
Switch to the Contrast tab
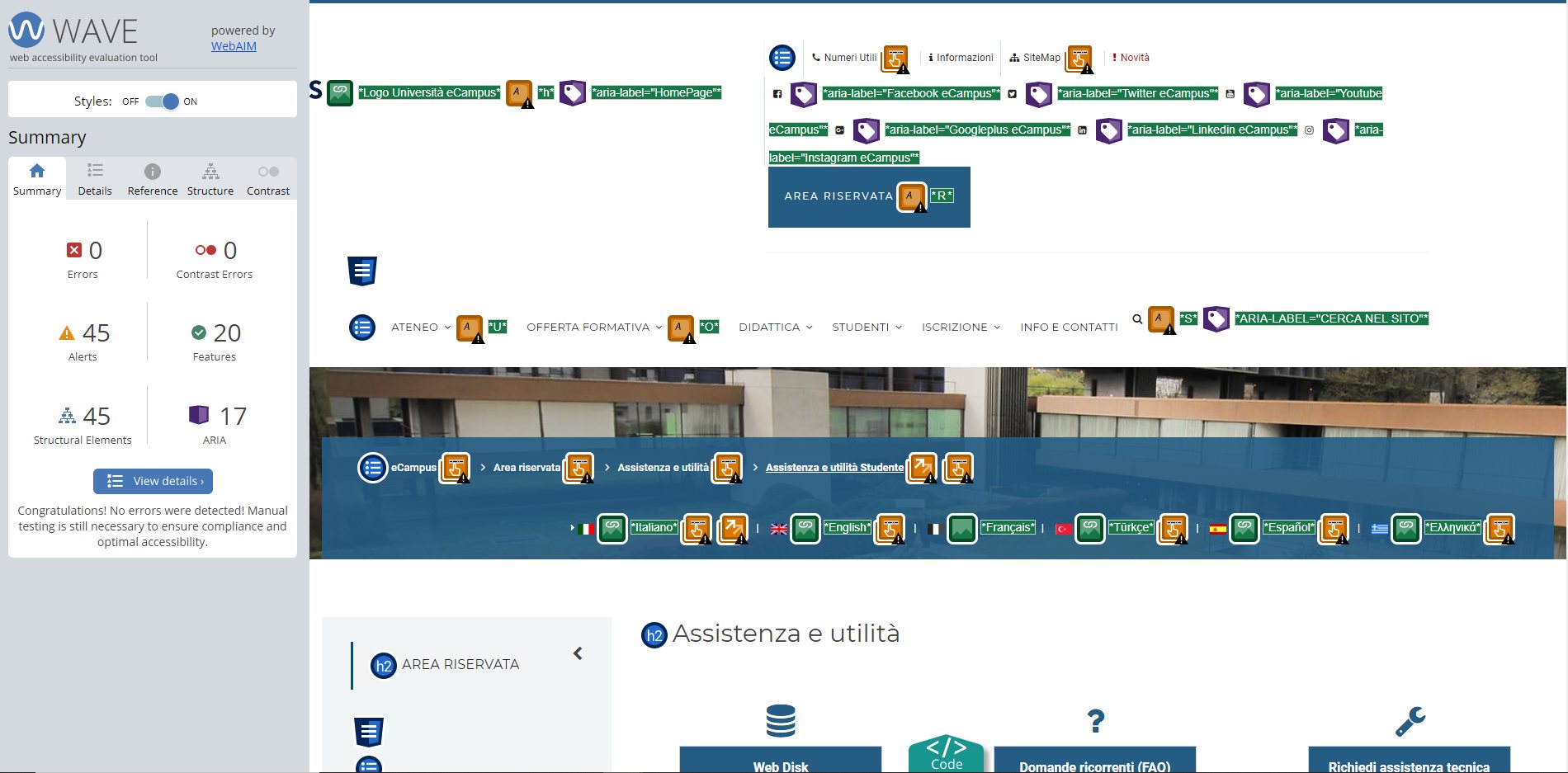coord(267,179)
